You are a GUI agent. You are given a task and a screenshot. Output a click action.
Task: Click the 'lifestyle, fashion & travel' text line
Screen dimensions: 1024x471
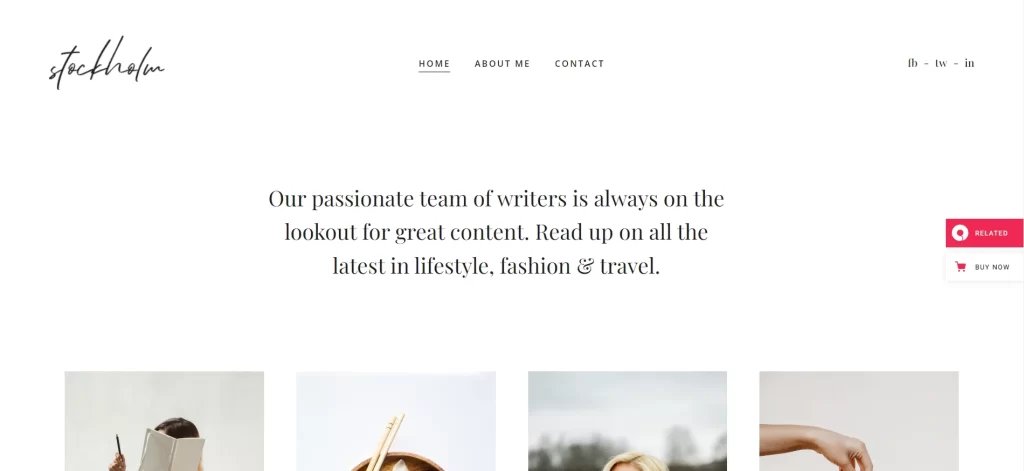pos(496,267)
